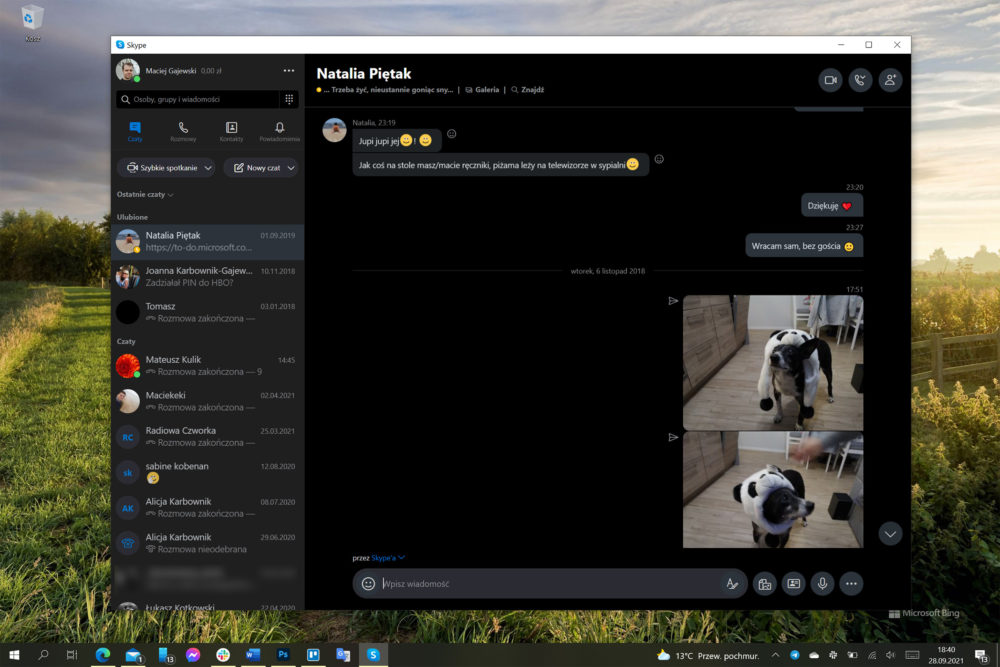Expand Nowy czat dropdown arrow
The width and height of the screenshot is (1000, 667).
click(291, 168)
